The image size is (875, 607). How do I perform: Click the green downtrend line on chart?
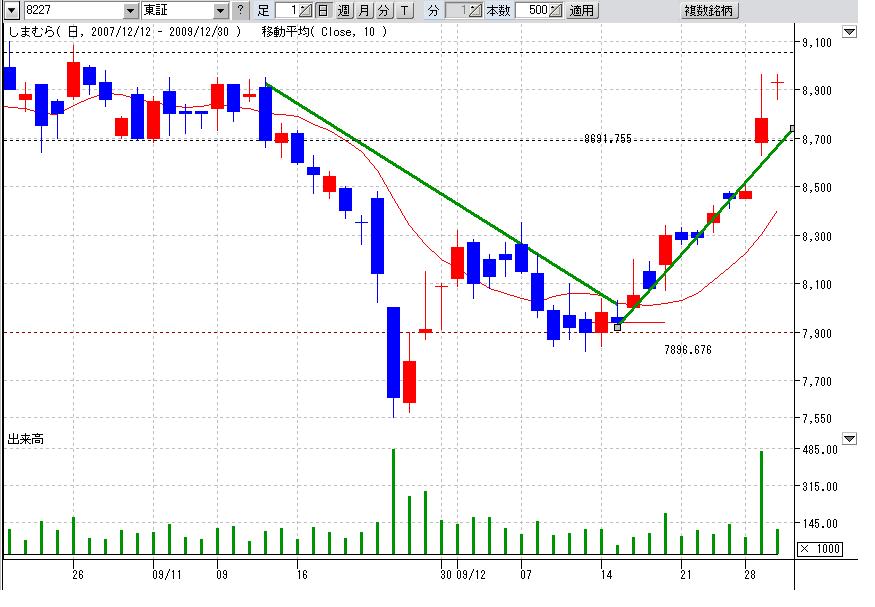(x=440, y=191)
